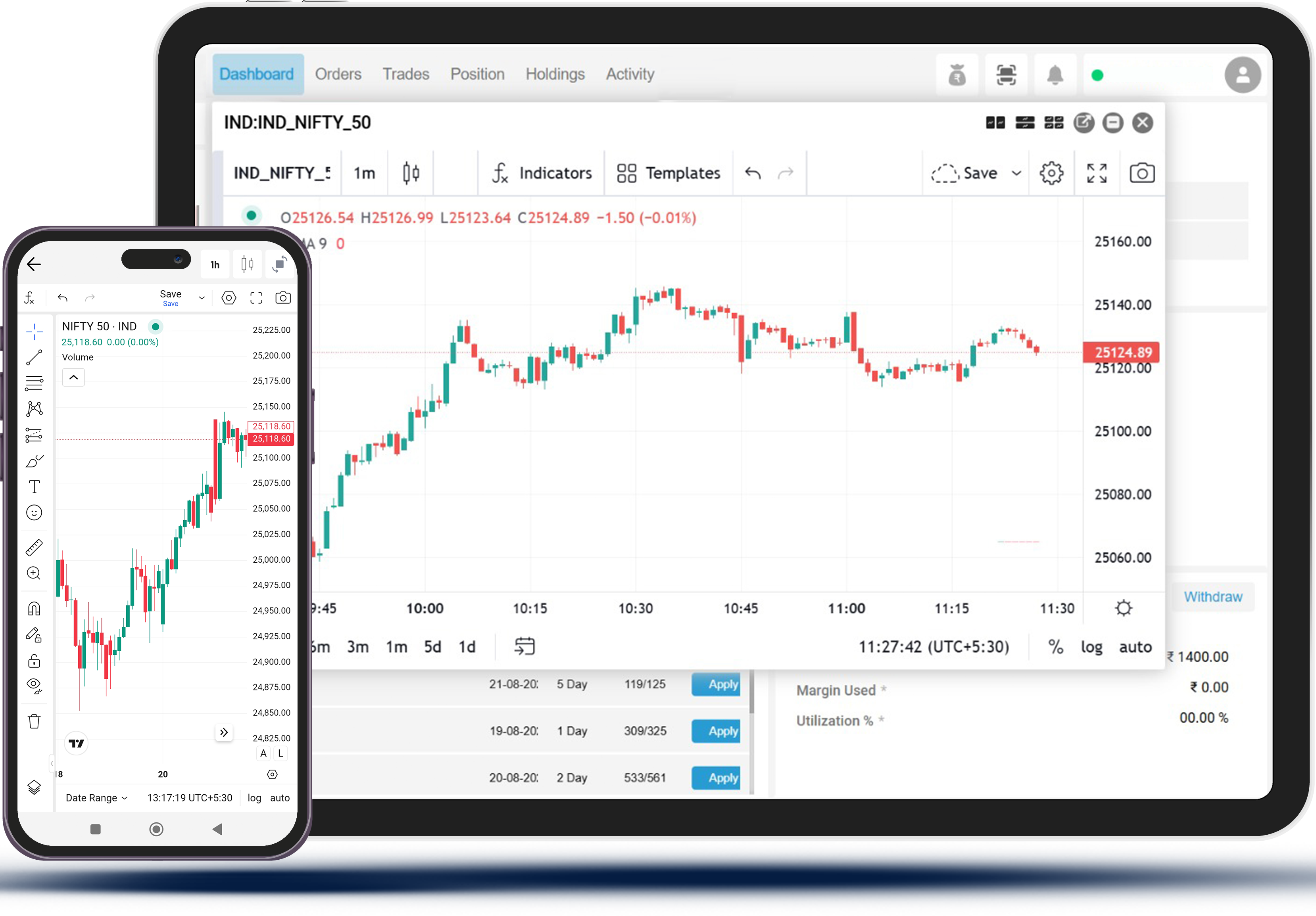Tap the back arrow on the phone
This screenshot has width=1316, height=916.
click(x=34, y=264)
